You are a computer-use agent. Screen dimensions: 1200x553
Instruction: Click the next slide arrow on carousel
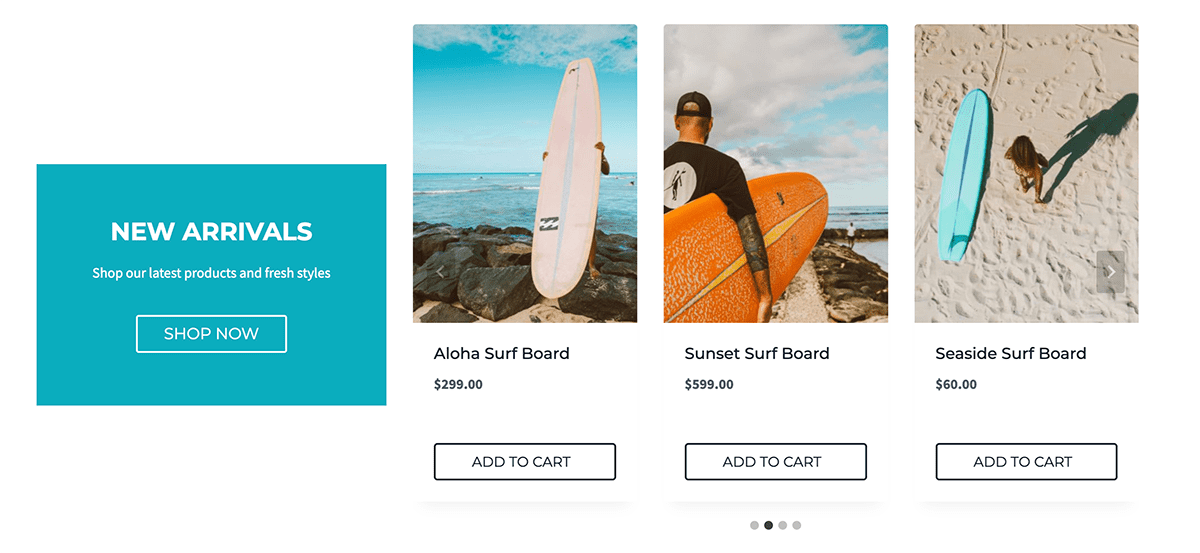click(1110, 272)
